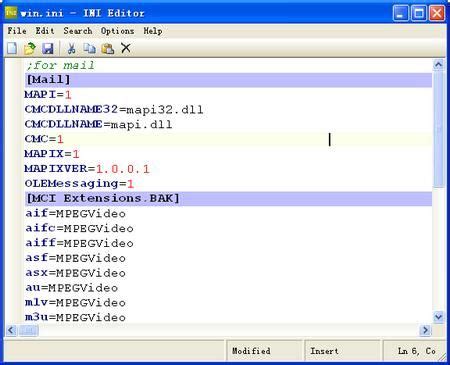450x365 pixels.
Task: Click the CMCDLLNAME32=mapi32.dll line
Action: 114,110
